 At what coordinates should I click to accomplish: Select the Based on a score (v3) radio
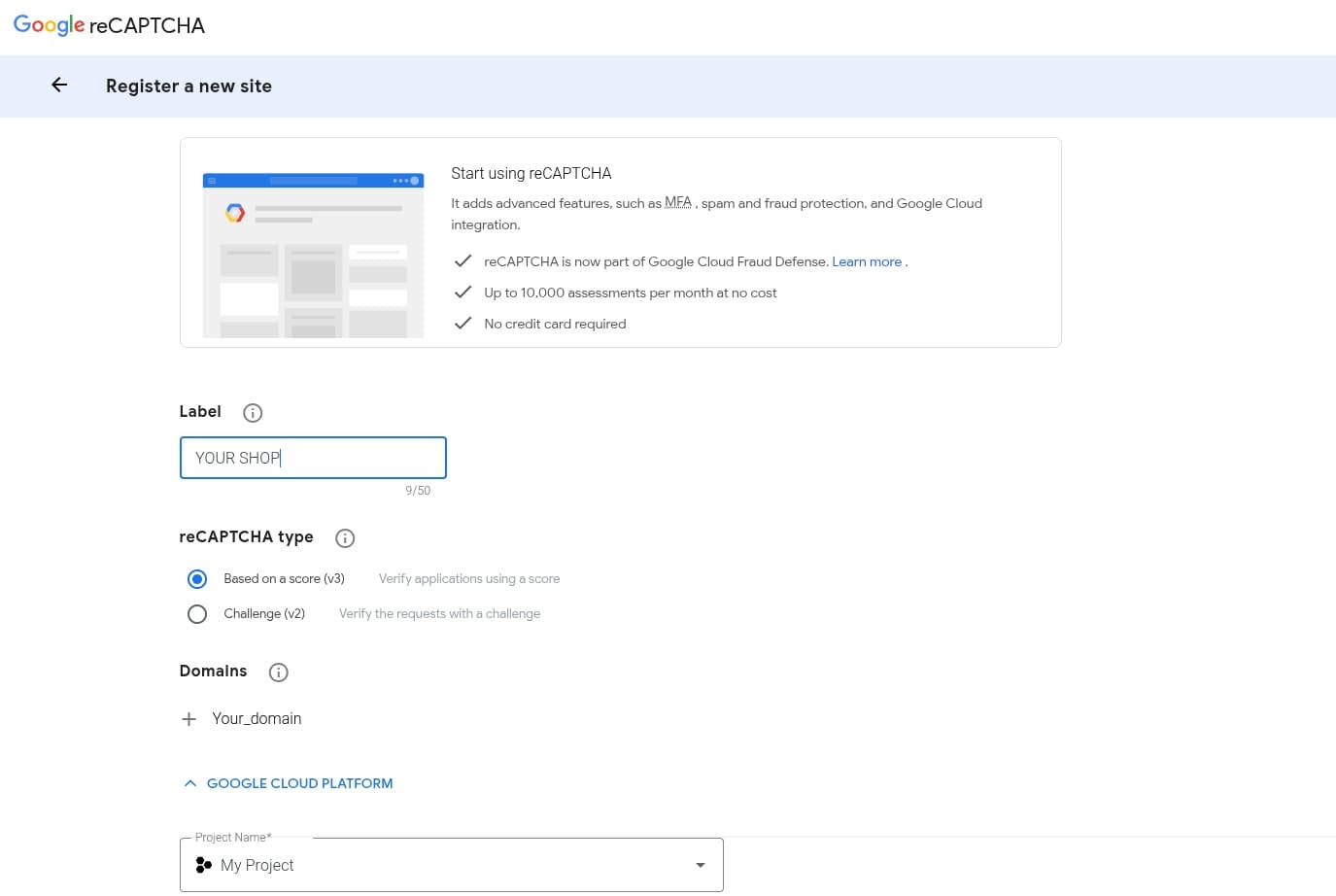click(x=197, y=579)
